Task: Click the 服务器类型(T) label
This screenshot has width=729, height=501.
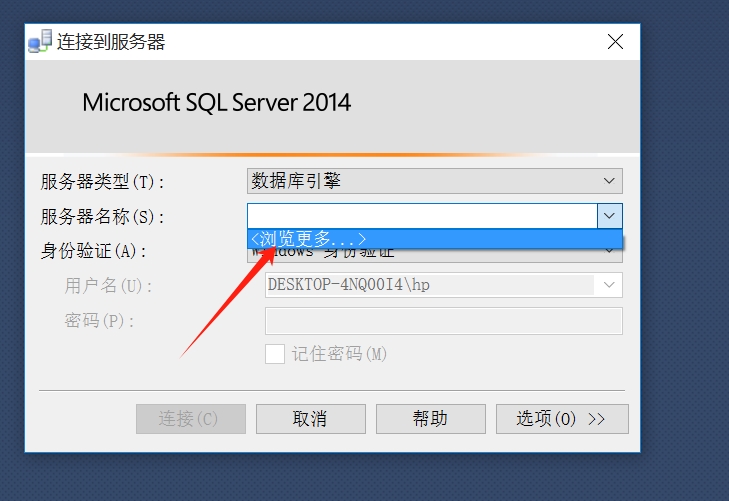Action: (102, 182)
